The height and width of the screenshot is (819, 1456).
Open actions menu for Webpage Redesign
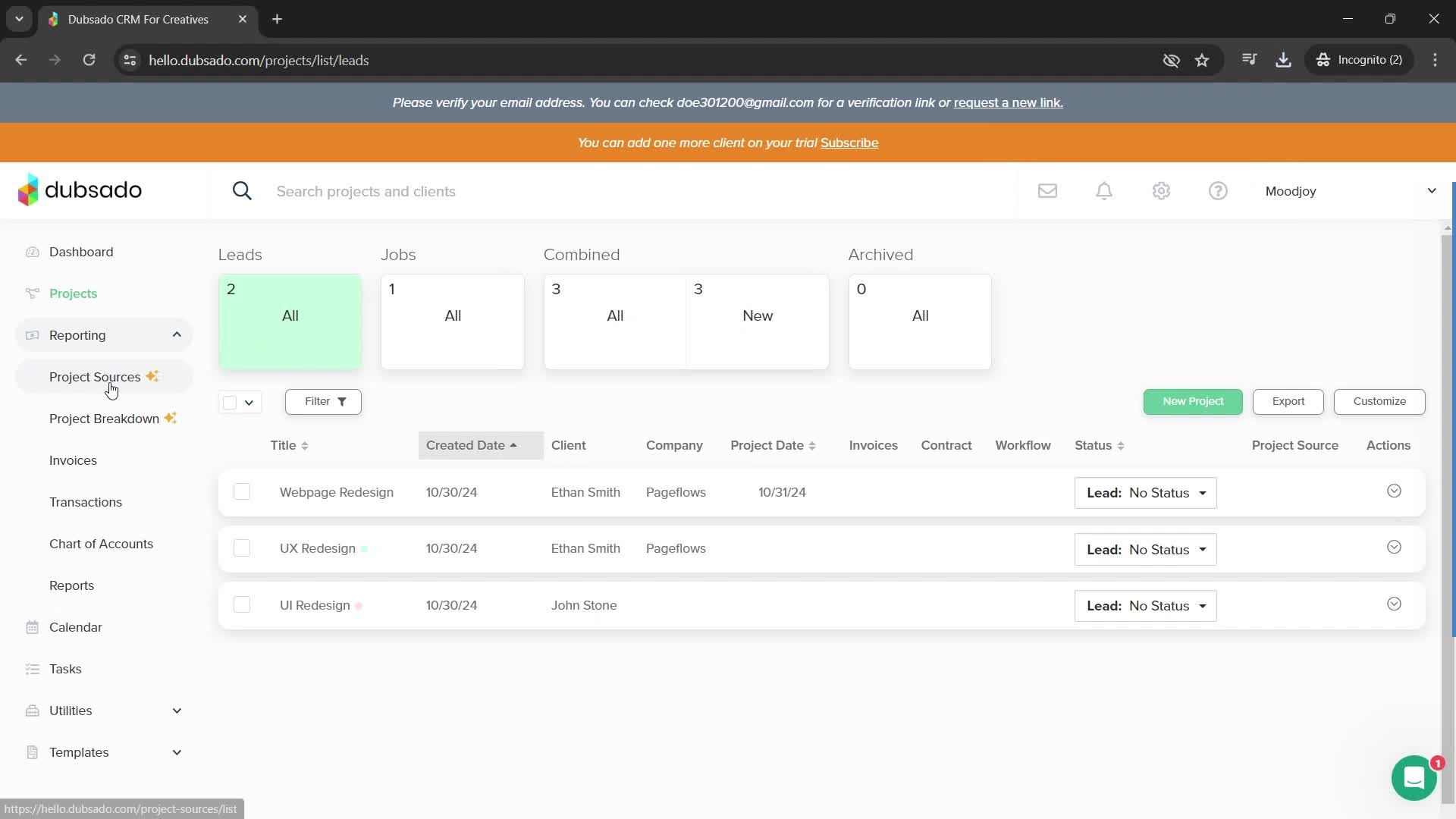point(1394,491)
